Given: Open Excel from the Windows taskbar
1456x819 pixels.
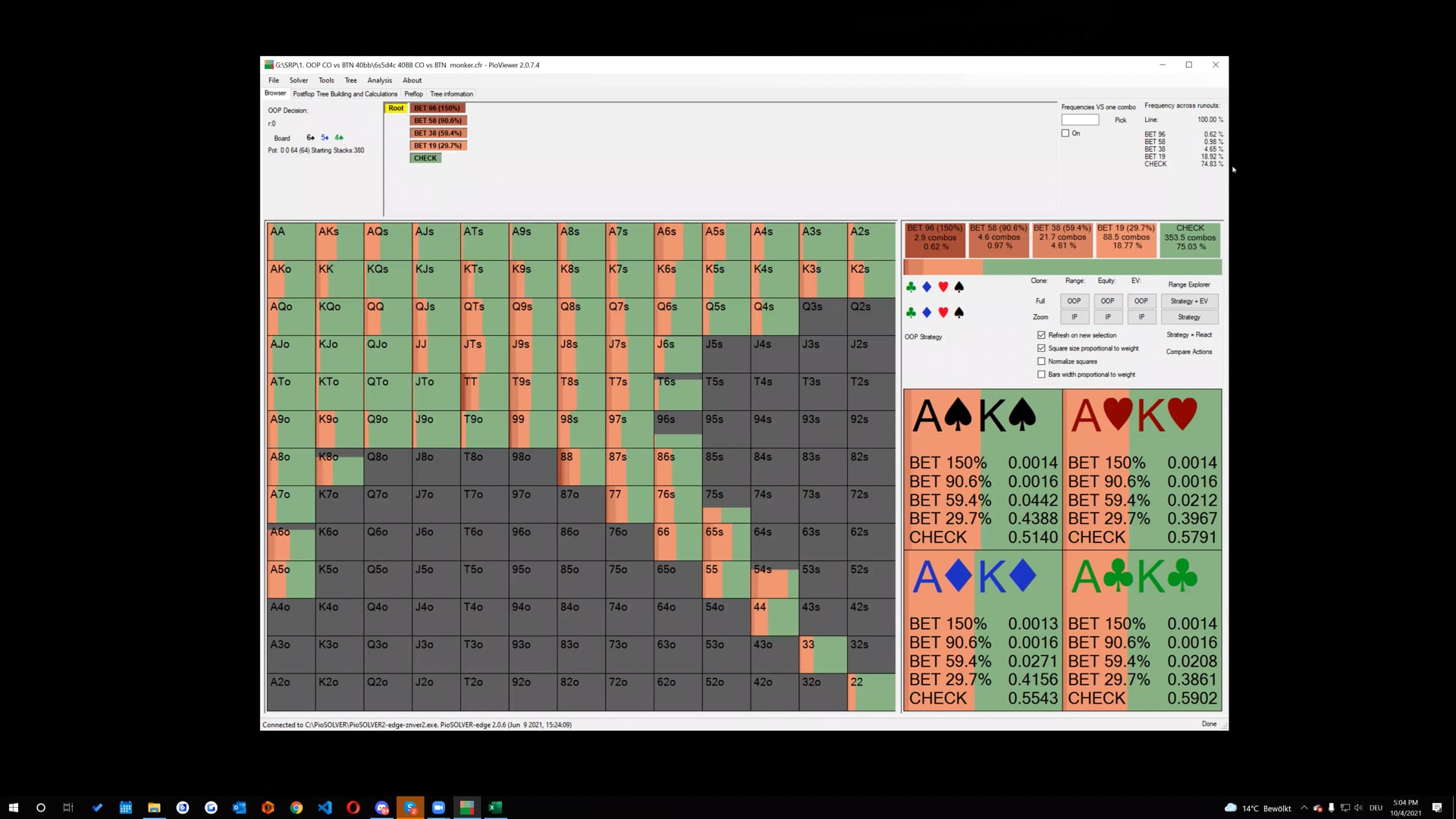Looking at the screenshot, I should tap(495, 808).
